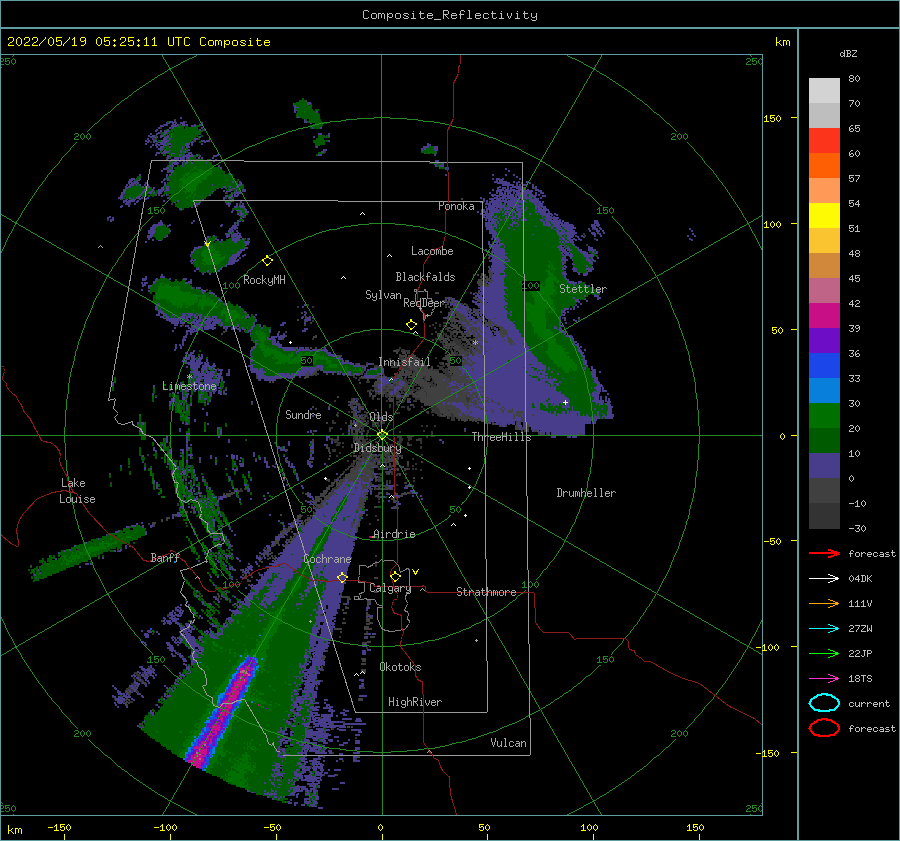900x841 pixels.
Task: Click the Airdrie town label
Action: point(394,534)
